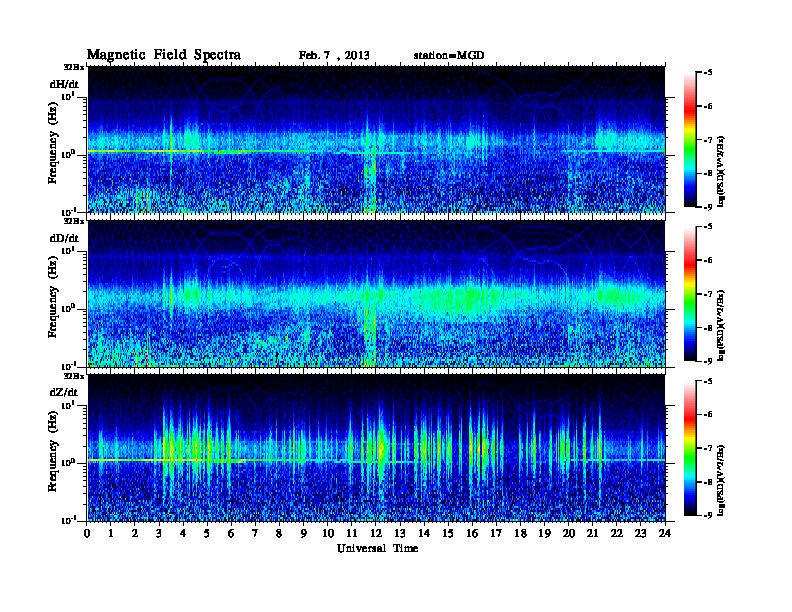Click hour "8" on the time axis
Image resolution: width=792 pixels, height=612 pixels.
coord(279,534)
